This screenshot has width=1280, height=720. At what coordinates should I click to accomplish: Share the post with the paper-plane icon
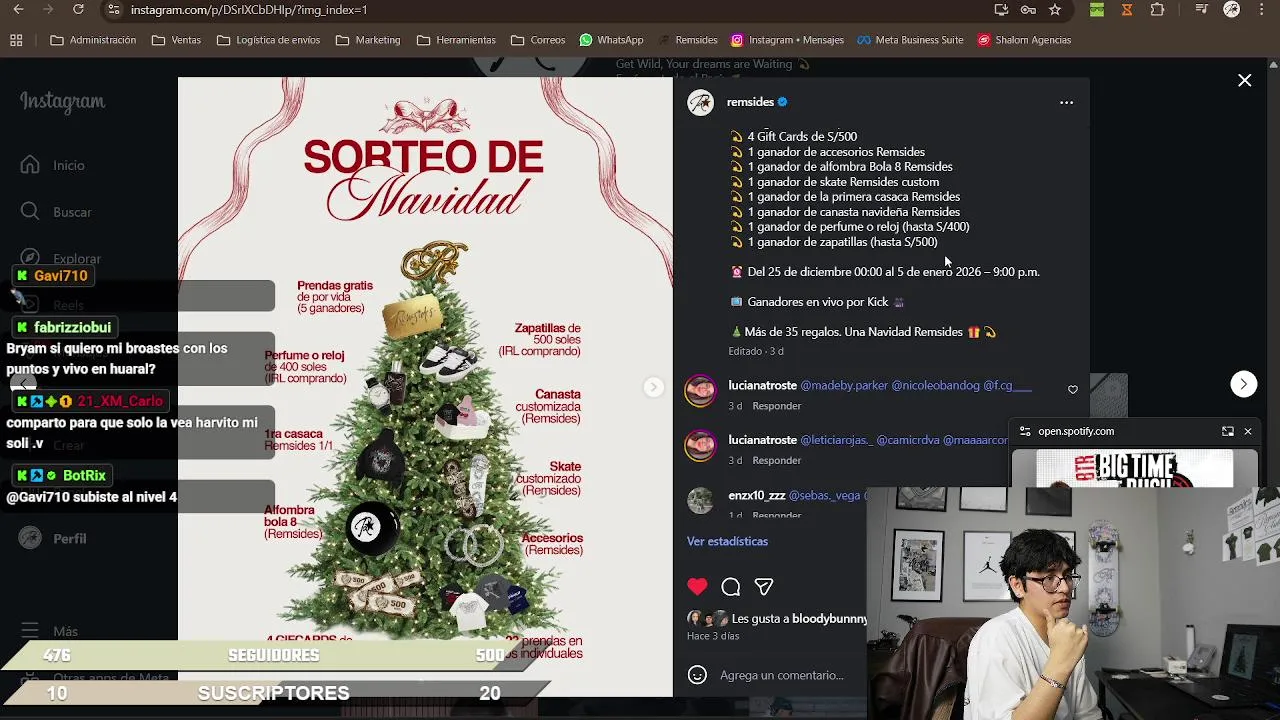click(x=764, y=587)
